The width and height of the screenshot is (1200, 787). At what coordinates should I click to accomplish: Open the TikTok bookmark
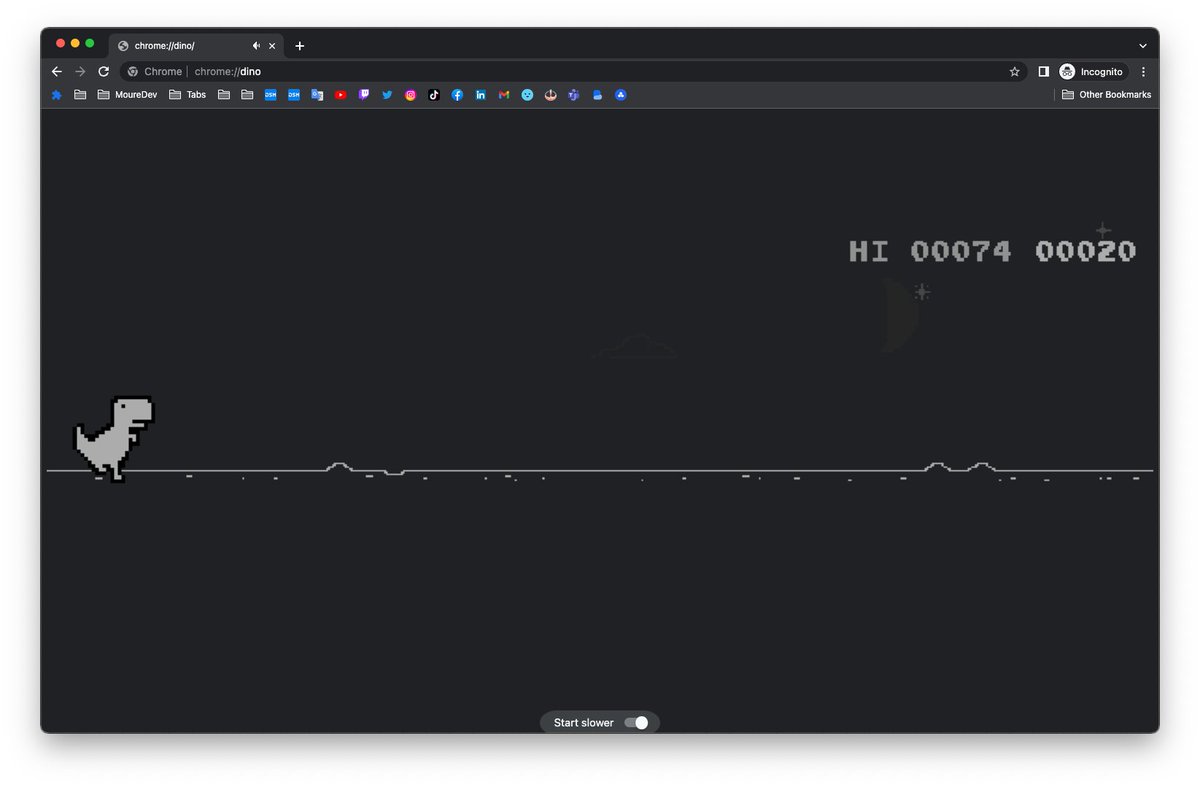(x=434, y=95)
